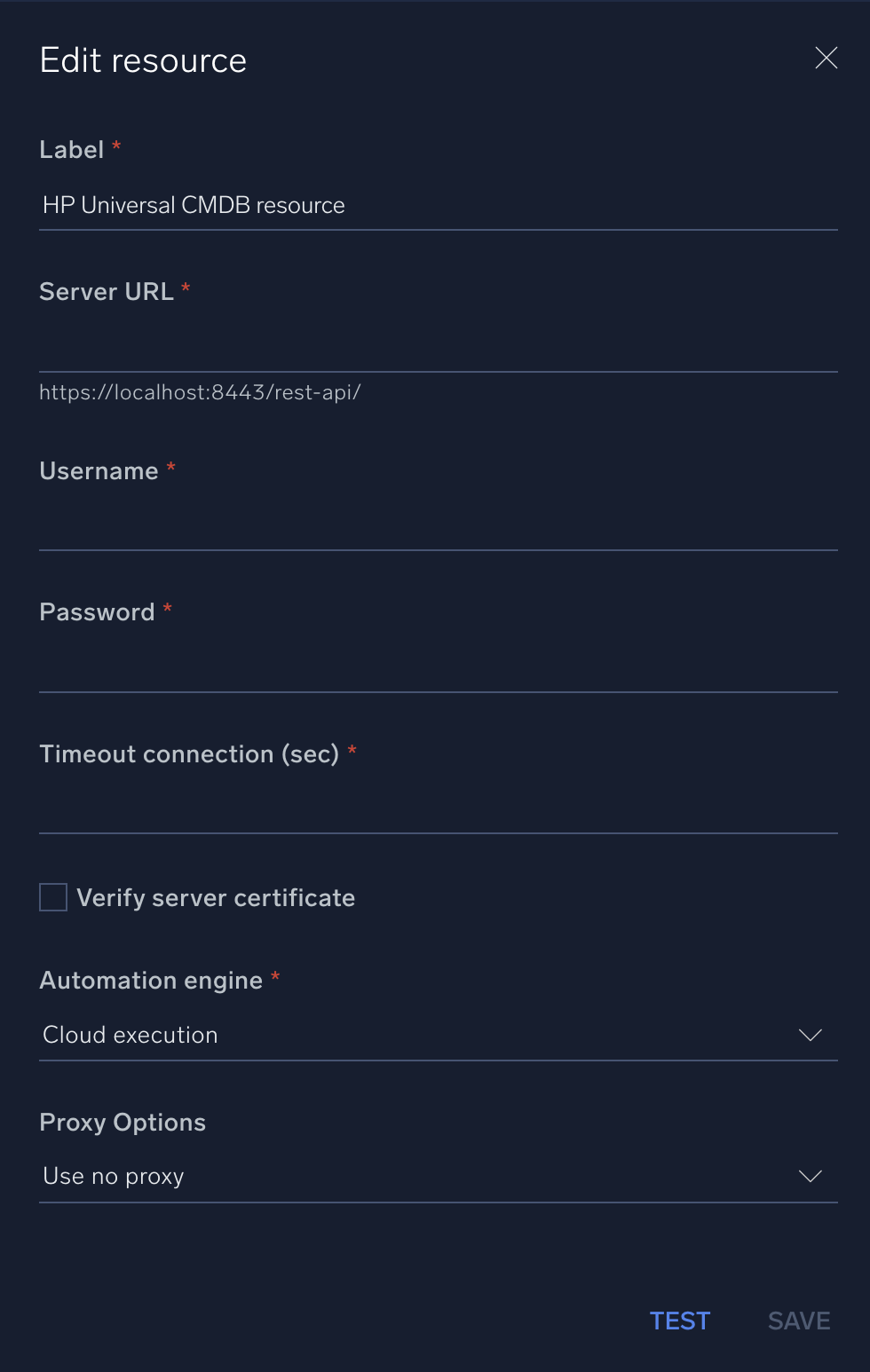Close the Edit resource dialog
Image resolution: width=870 pixels, height=1372 pixels.
(x=826, y=58)
